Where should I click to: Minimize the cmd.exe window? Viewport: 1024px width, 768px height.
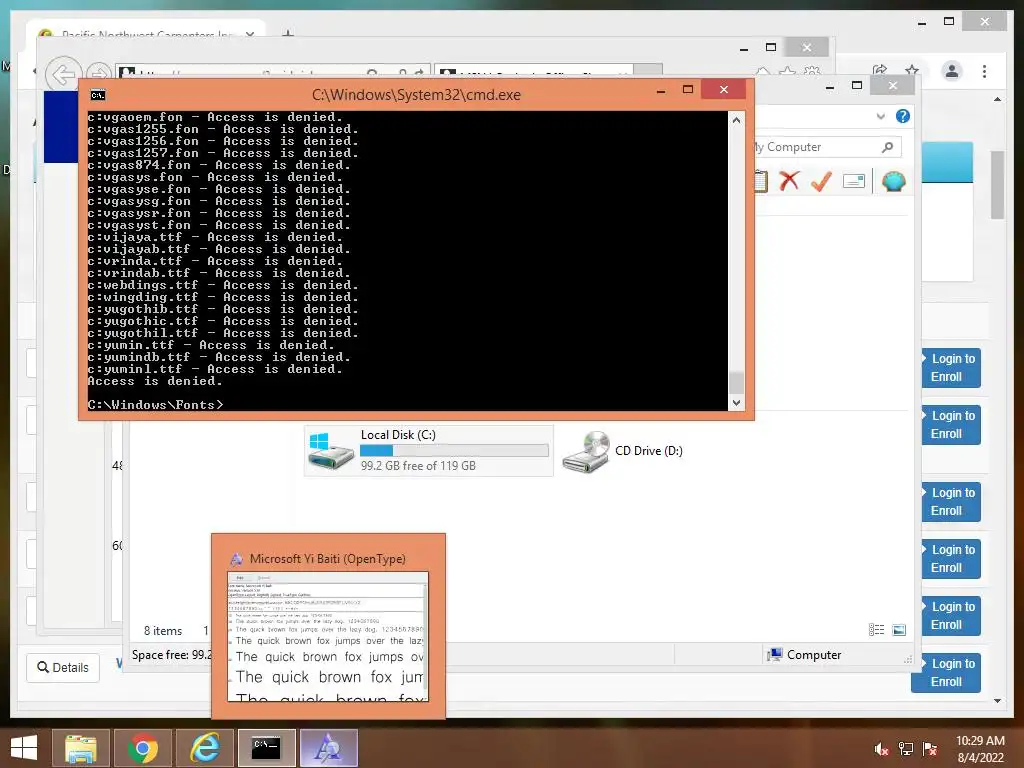pos(661,91)
